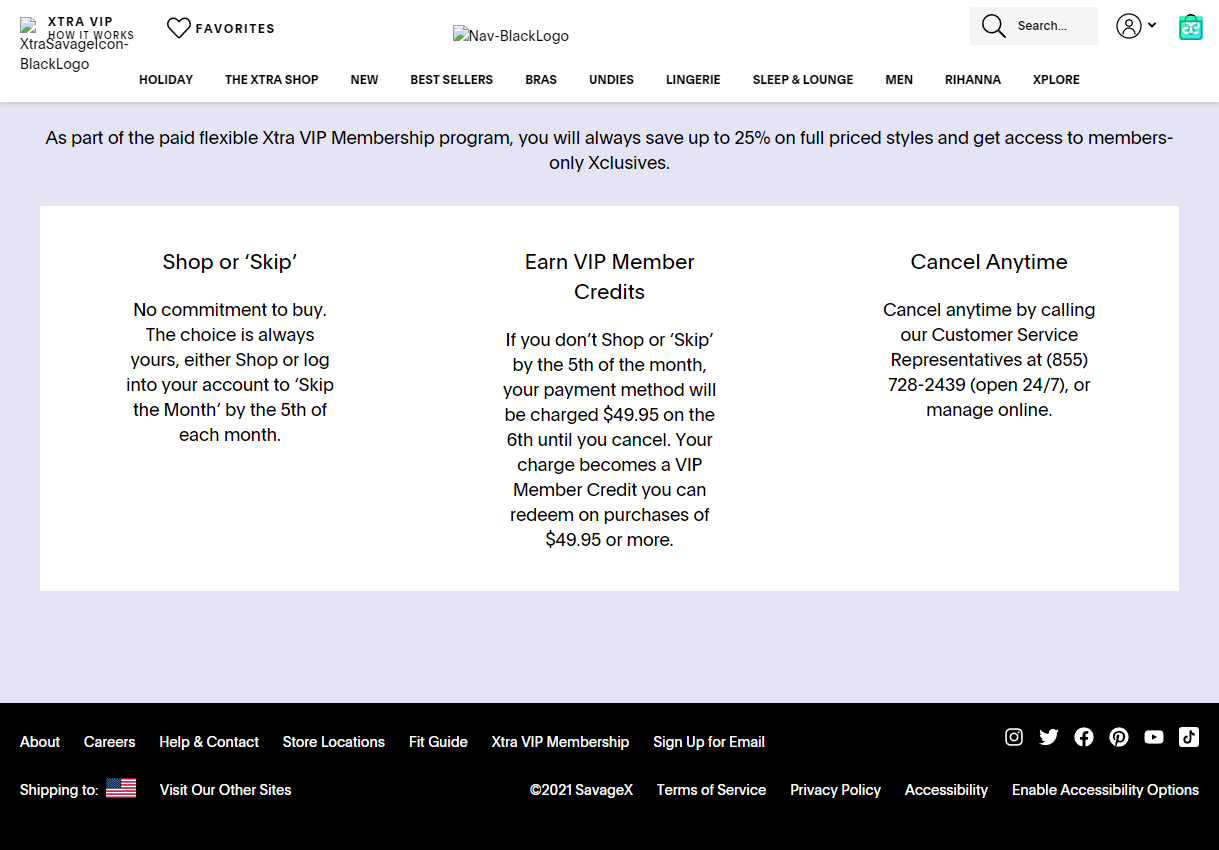Image resolution: width=1219 pixels, height=850 pixels.
Task: Open the Men menu
Action: pyautogui.click(x=899, y=80)
